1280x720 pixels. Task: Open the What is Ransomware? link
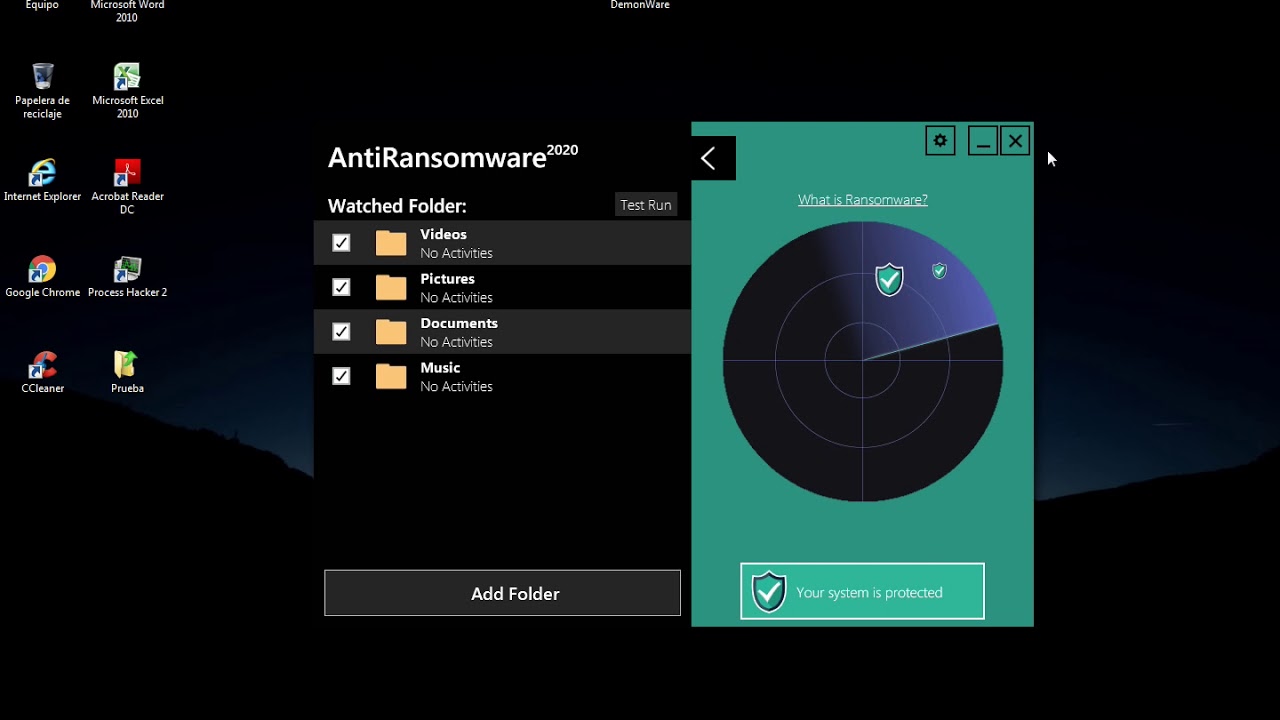pos(863,200)
